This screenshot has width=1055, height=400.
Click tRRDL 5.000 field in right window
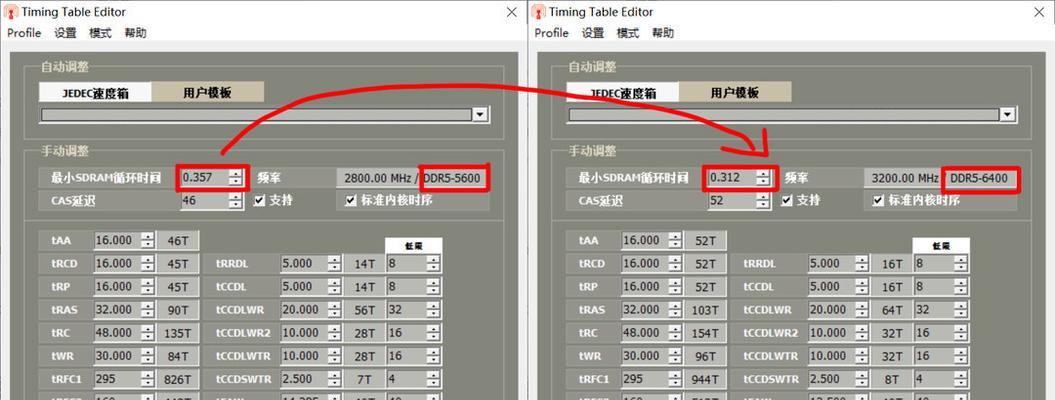pyautogui.click(x=831, y=264)
